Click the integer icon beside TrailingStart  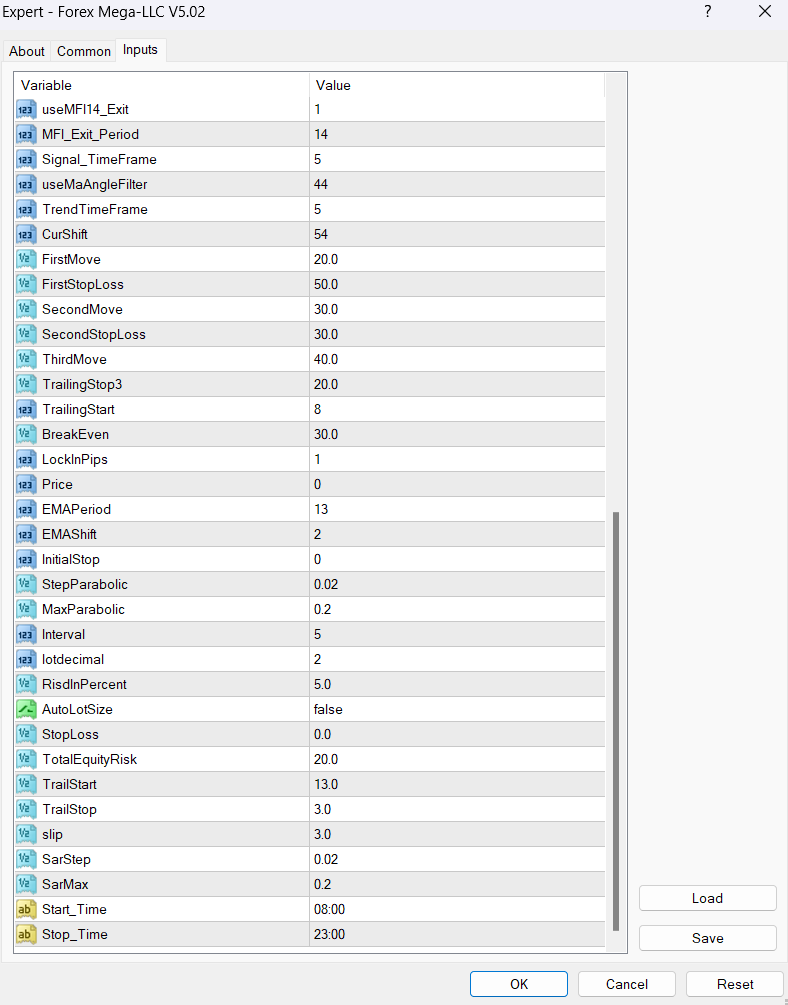coord(26,410)
